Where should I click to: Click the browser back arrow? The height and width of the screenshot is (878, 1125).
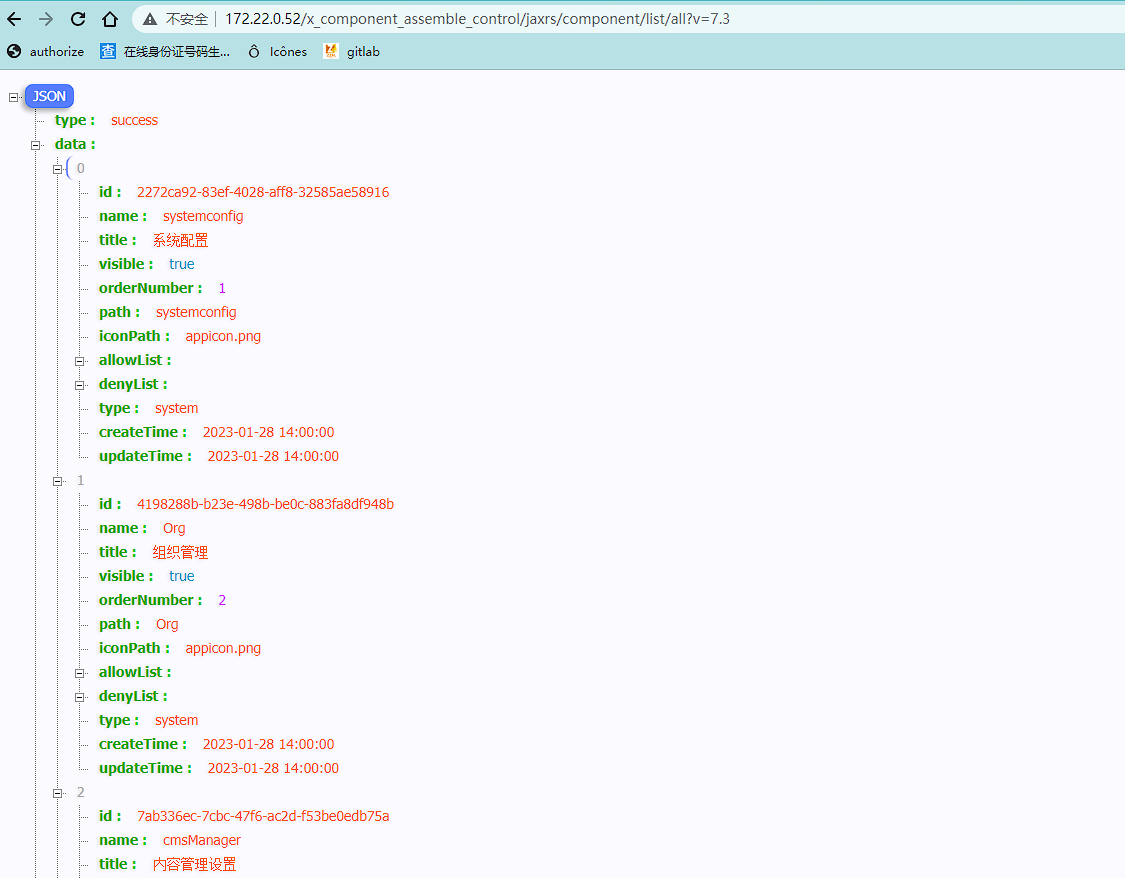click(x=14, y=19)
